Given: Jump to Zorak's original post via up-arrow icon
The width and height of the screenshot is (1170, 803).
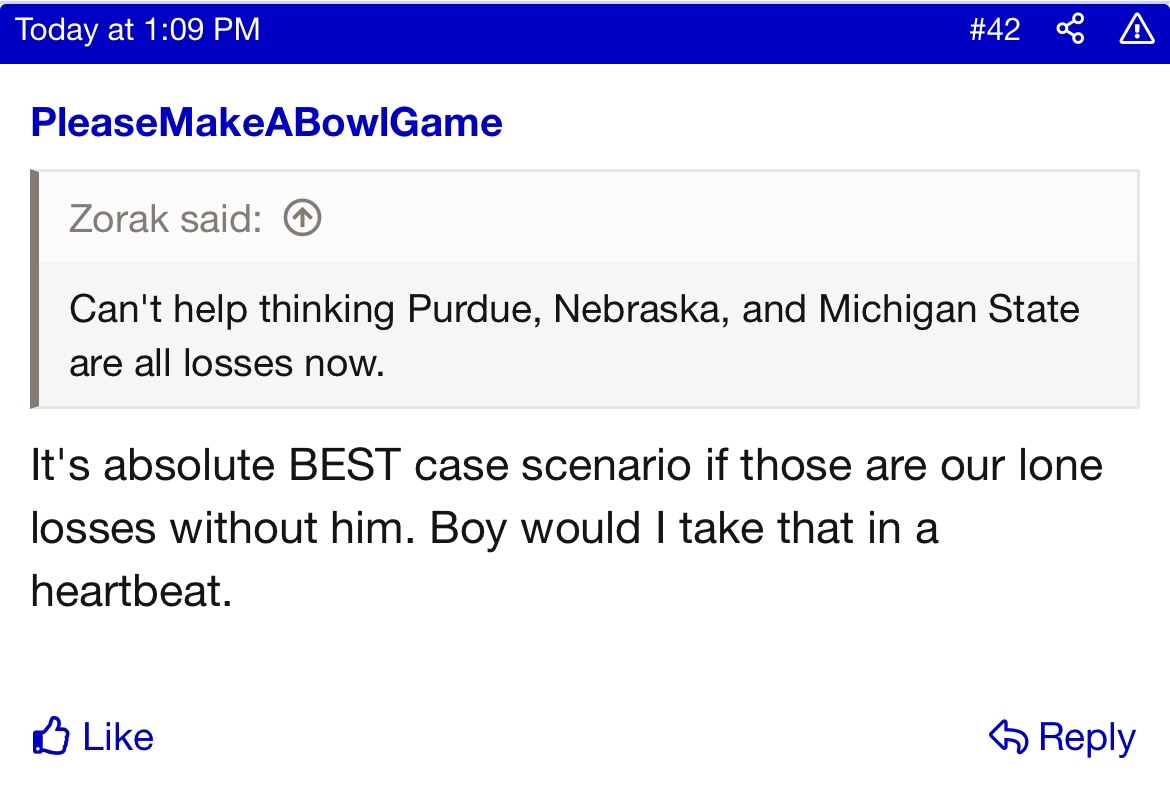Looking at the screenshot, I should (302, 217).
